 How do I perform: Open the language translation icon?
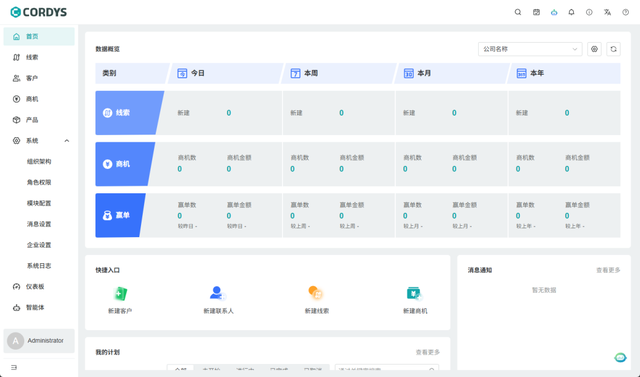607,12
